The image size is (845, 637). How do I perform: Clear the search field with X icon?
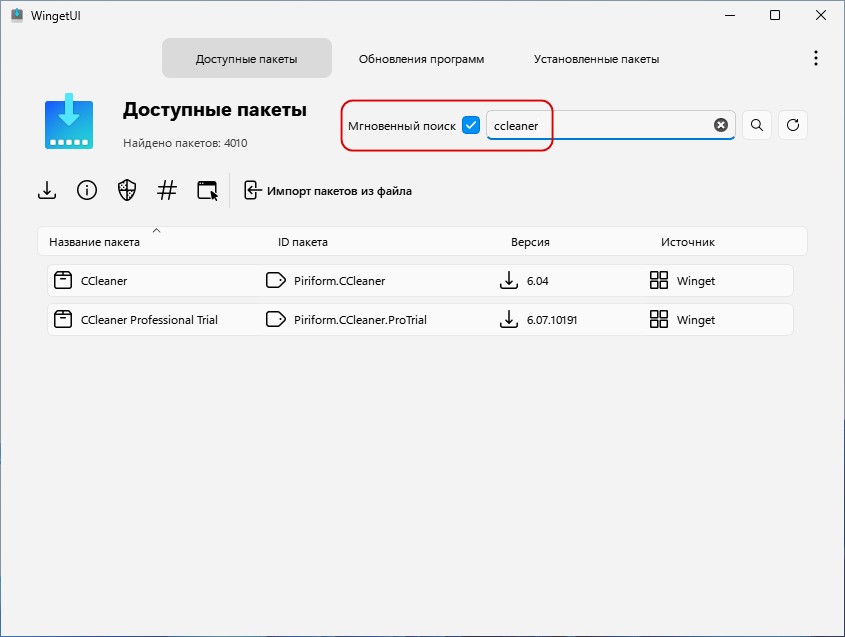pyautogui.click(x=721, y=126)
